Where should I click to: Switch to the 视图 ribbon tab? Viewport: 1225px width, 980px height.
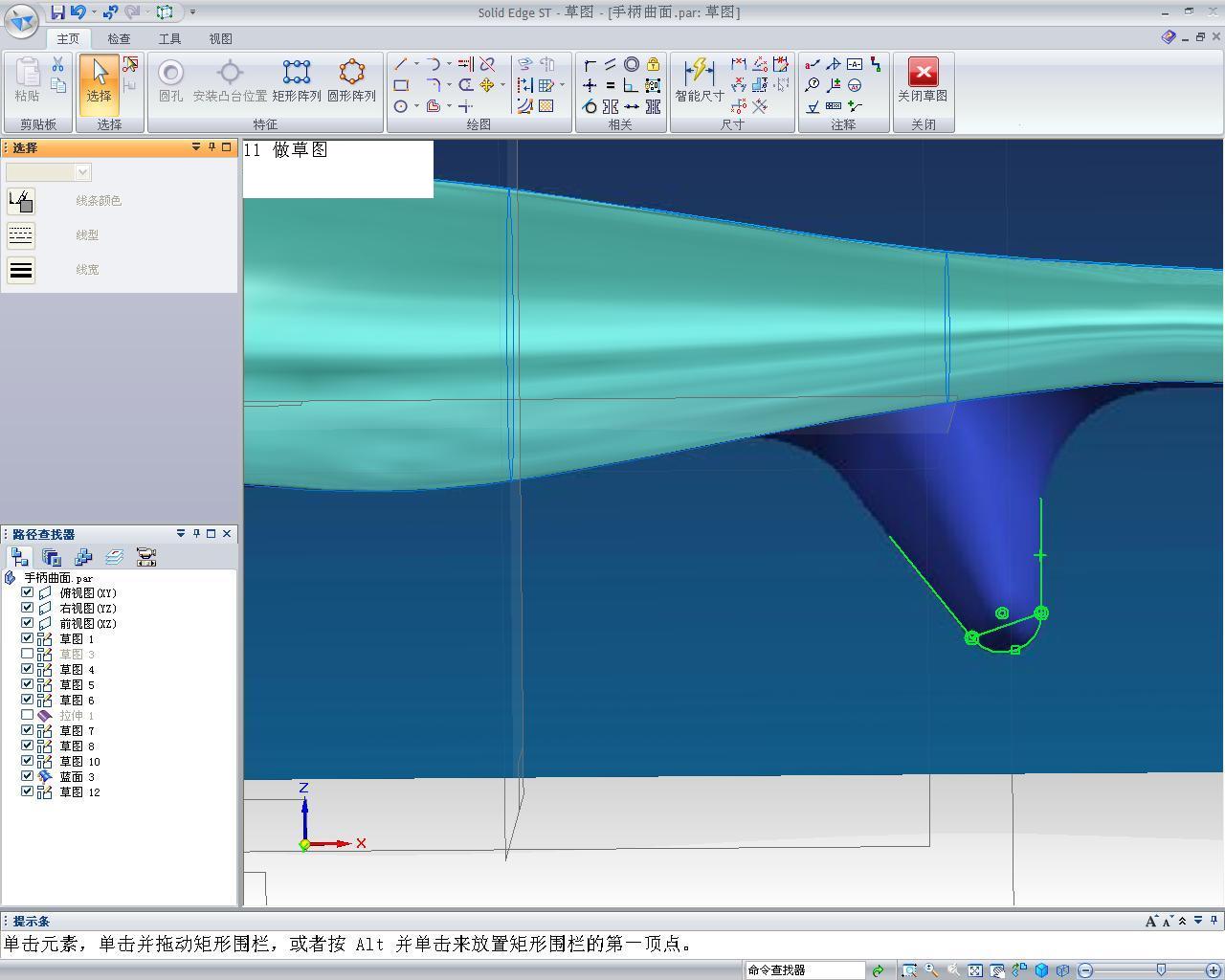point(220,39)
